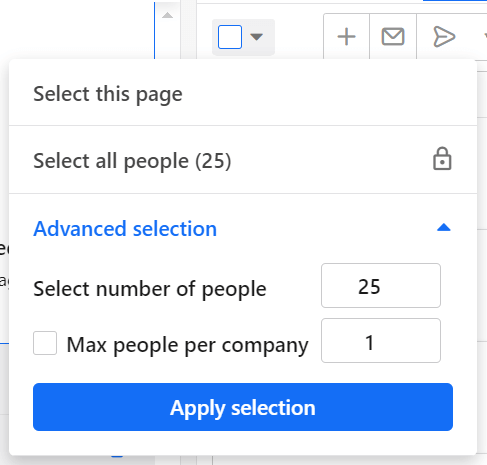
Task: Click the plus icon in the toolbar
Action: coord(347,37)
